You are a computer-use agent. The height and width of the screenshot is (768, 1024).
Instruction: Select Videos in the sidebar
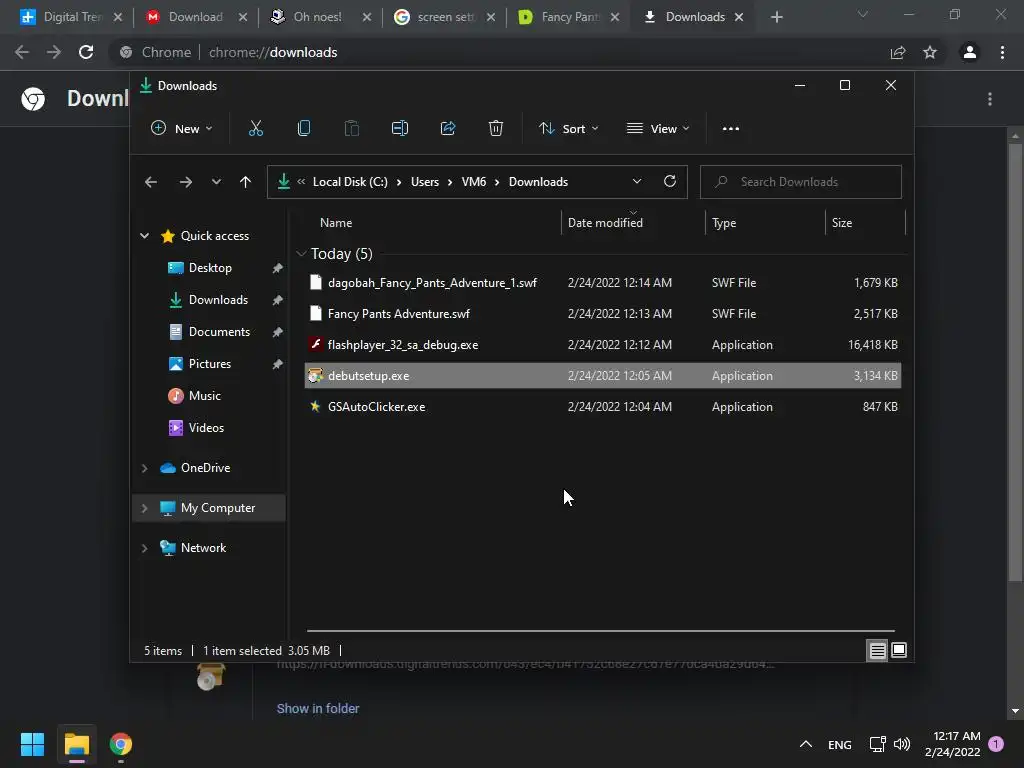206,428
